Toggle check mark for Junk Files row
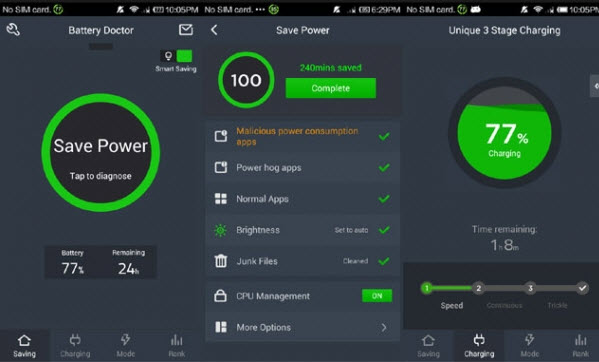The height and width of the screenshot is (362, 599). coord(384,261)
